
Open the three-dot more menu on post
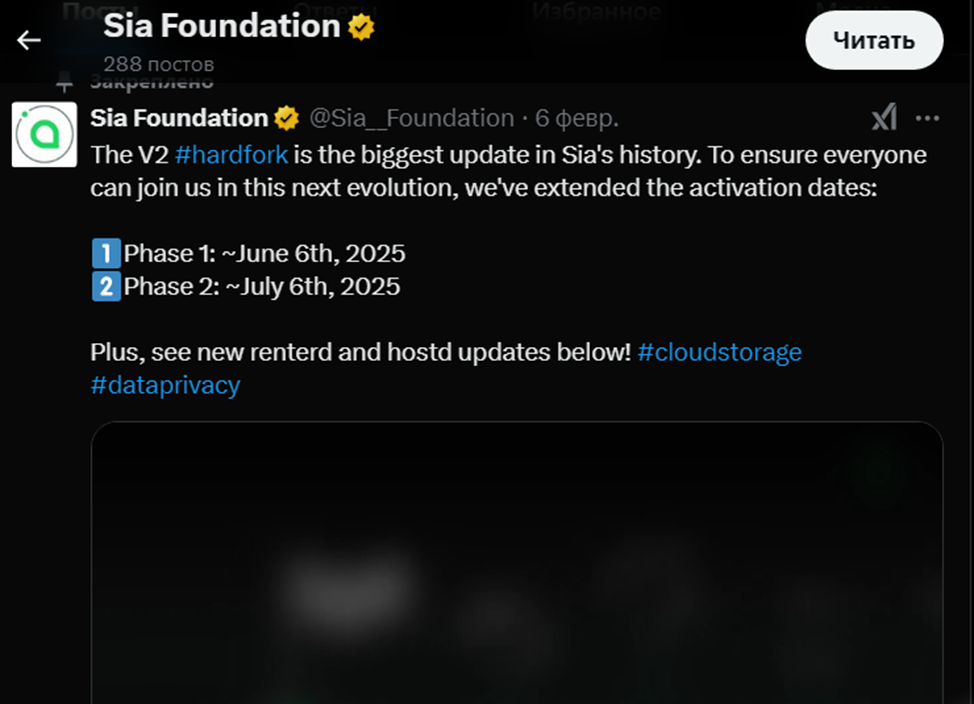pos(928,119)
